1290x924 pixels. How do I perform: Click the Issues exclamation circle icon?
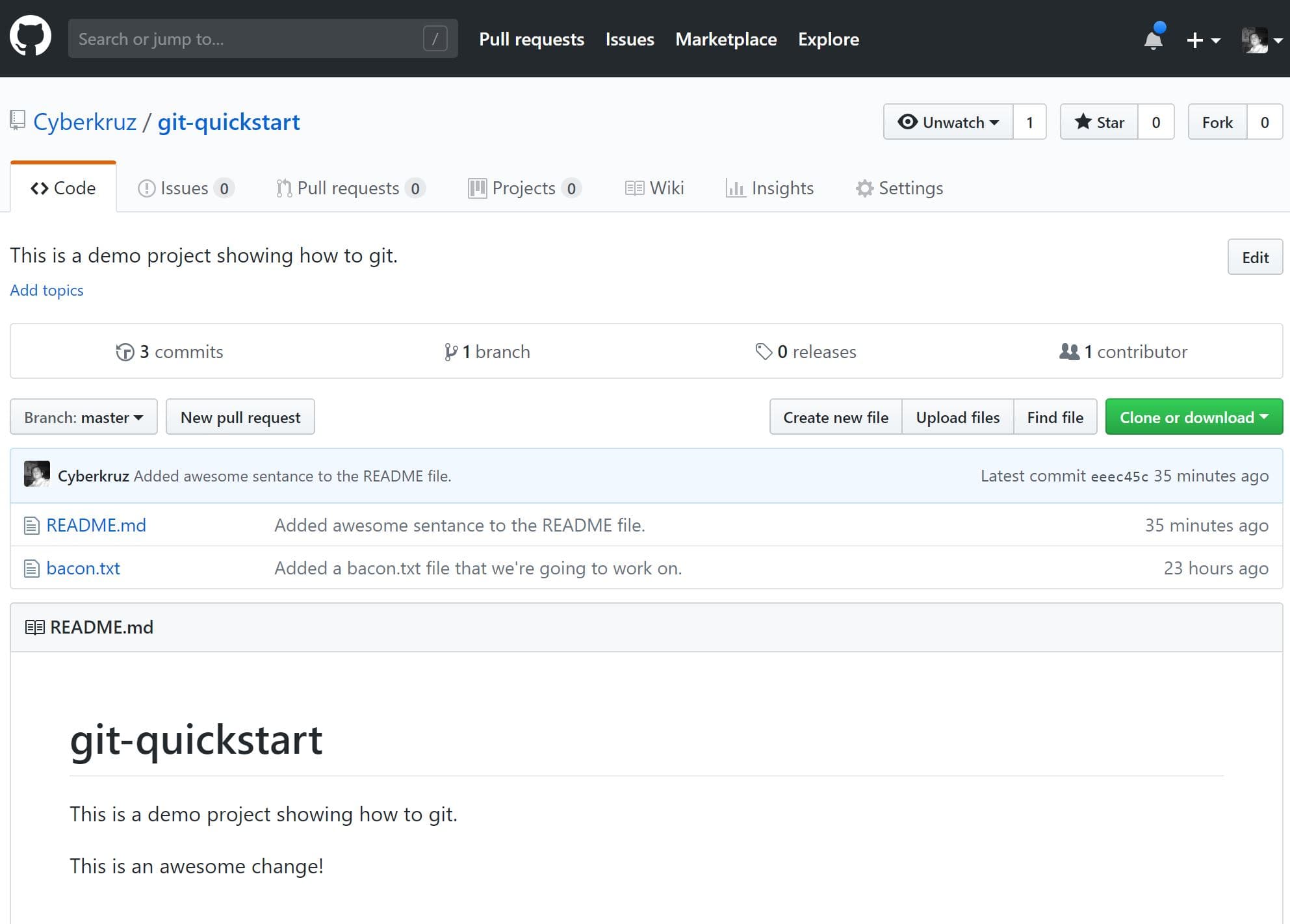[x=147, y=188]
